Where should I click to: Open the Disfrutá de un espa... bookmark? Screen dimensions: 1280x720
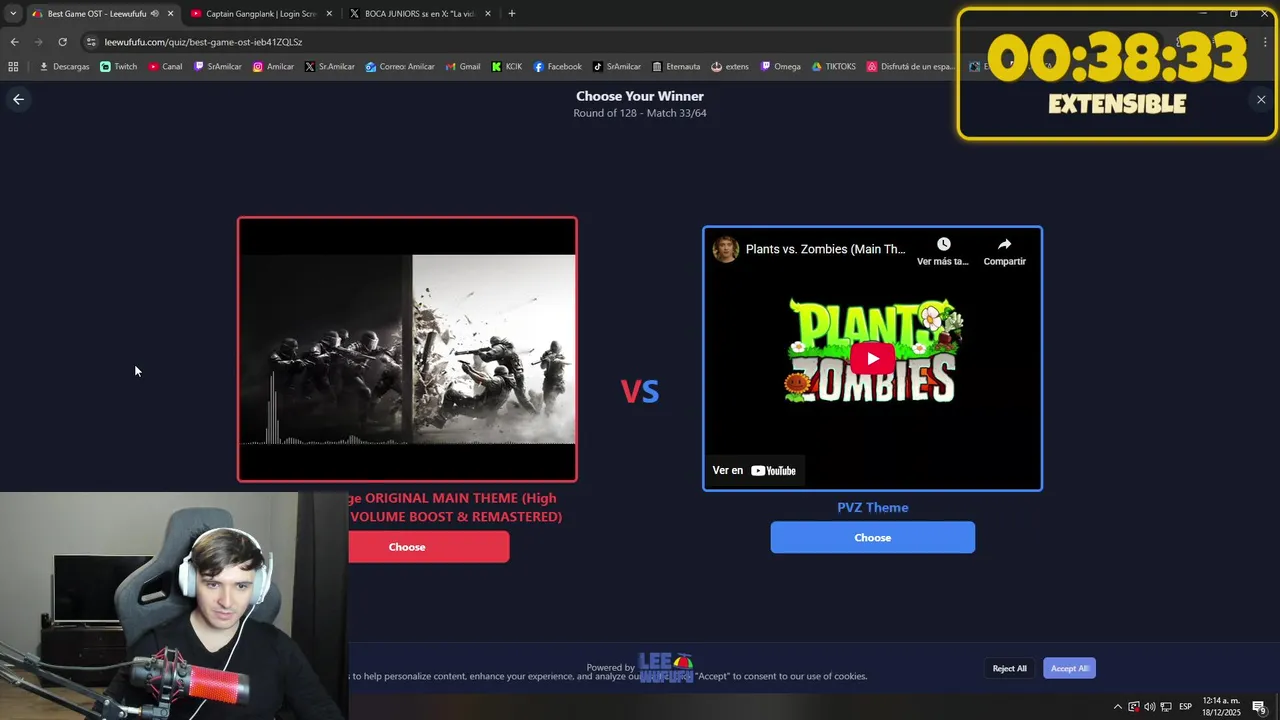(x=910, y=67)
